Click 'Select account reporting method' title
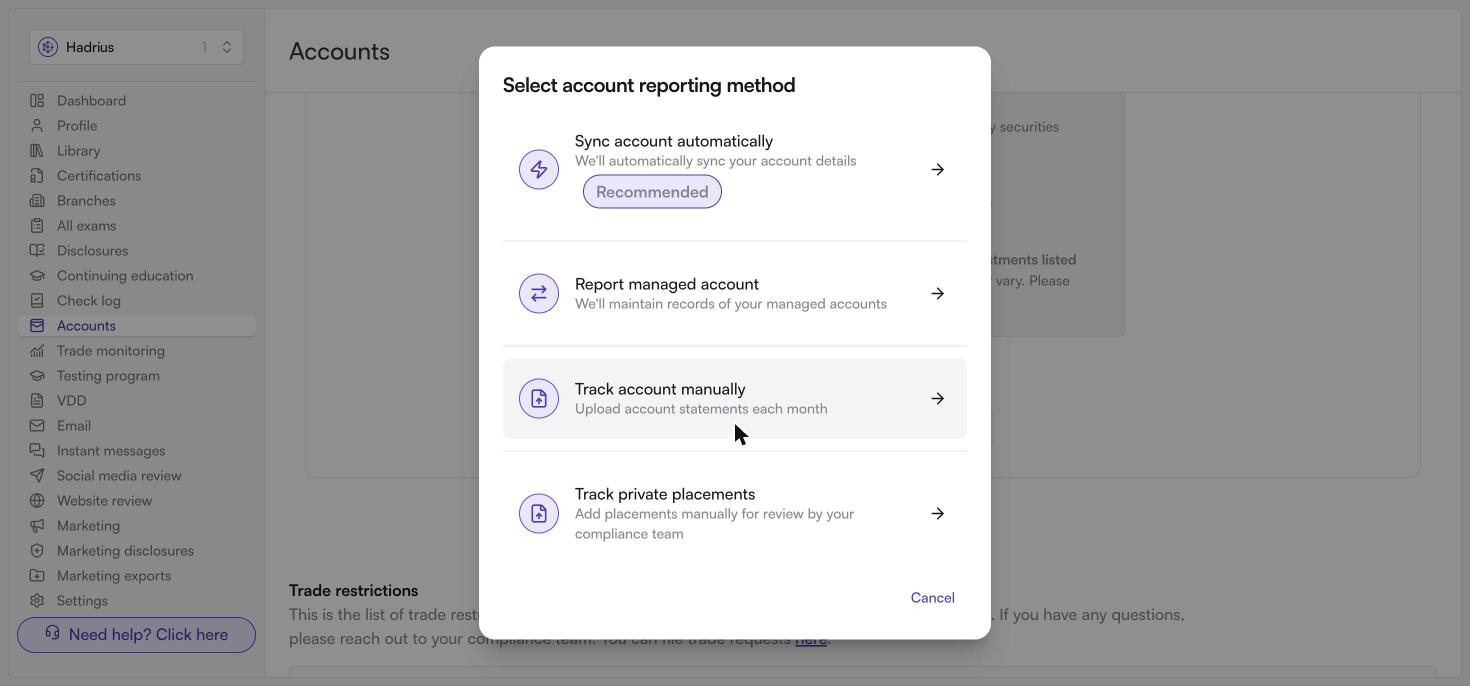The width and height of the screenshot is (1470, 686). pyautogui.click(x=649, y=85)
